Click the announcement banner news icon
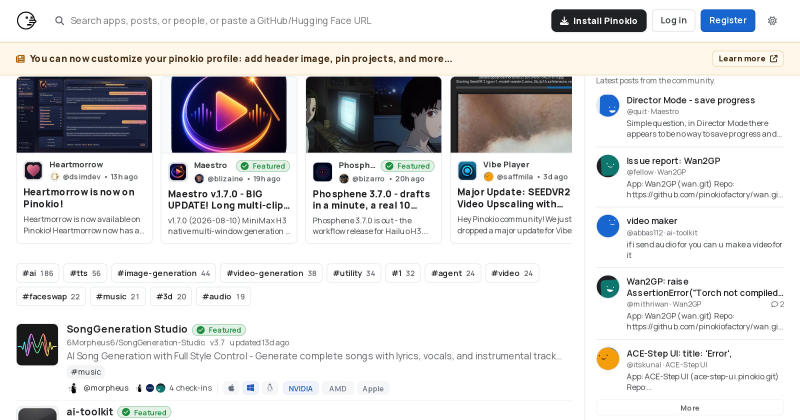The image size is (800, 420). click(20, 59)
